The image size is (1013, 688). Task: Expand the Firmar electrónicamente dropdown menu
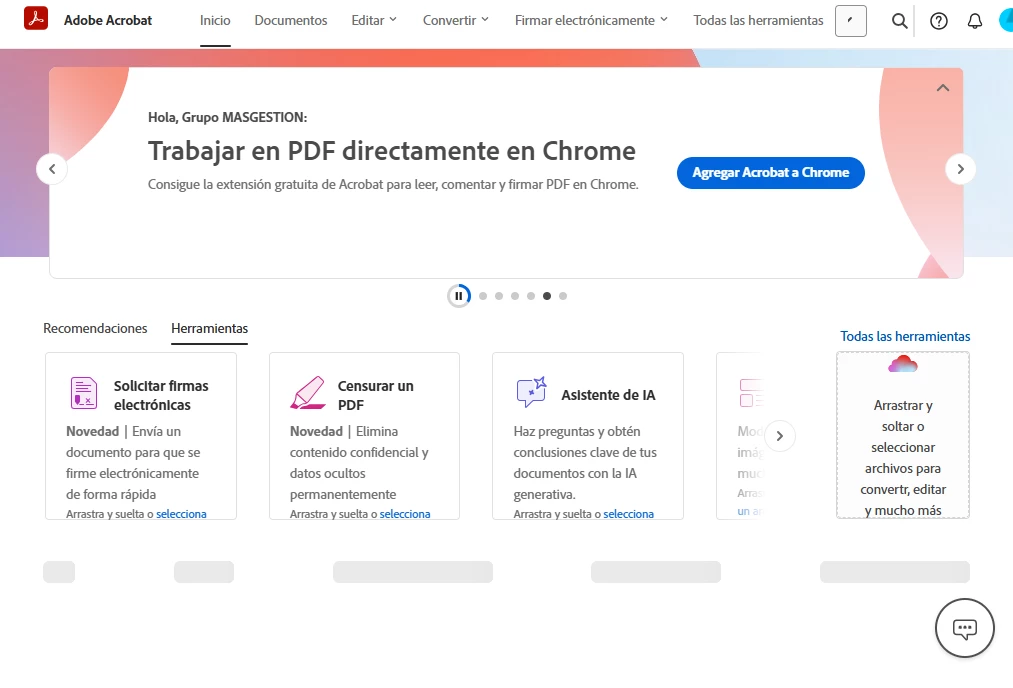tap(591, 21)
